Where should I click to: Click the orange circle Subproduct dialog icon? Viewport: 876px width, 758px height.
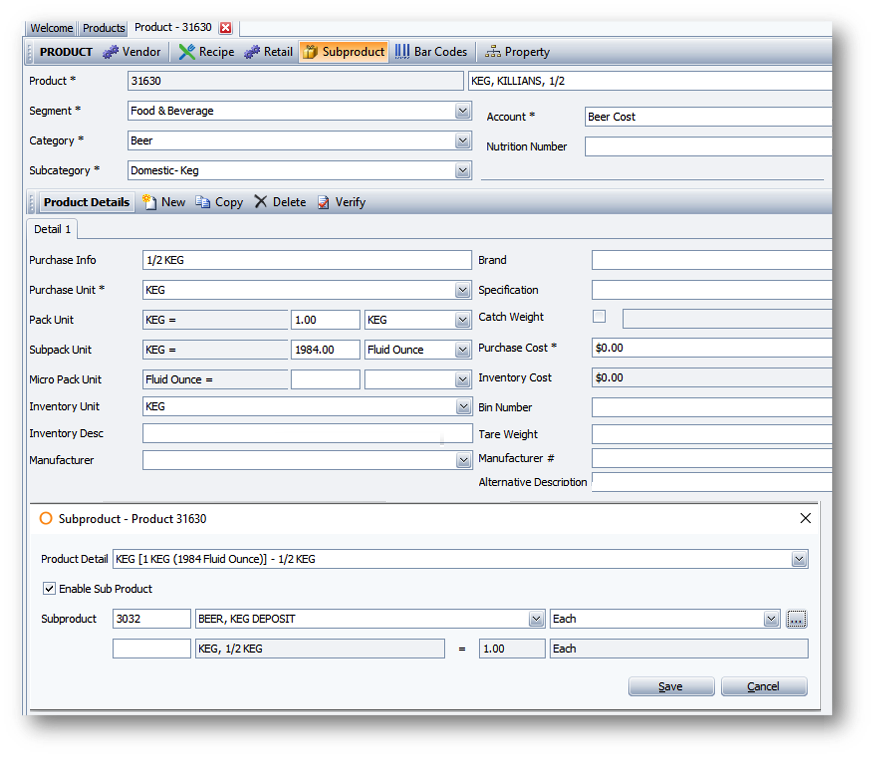[46, 518]
